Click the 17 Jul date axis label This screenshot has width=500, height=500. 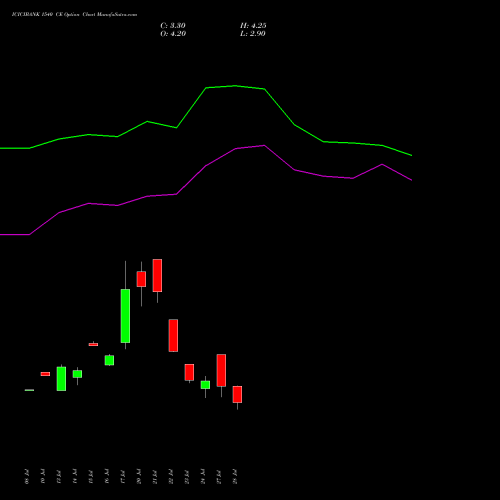tap(123, 476)
